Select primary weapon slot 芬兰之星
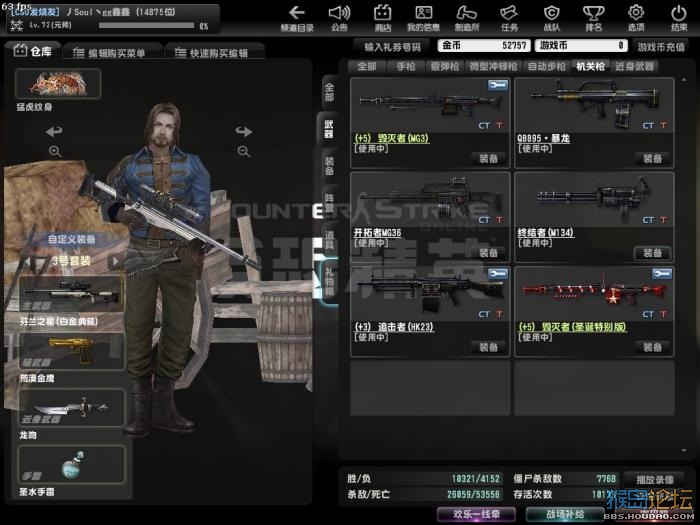This screenshot has width=700, height=525. (71, 294)
